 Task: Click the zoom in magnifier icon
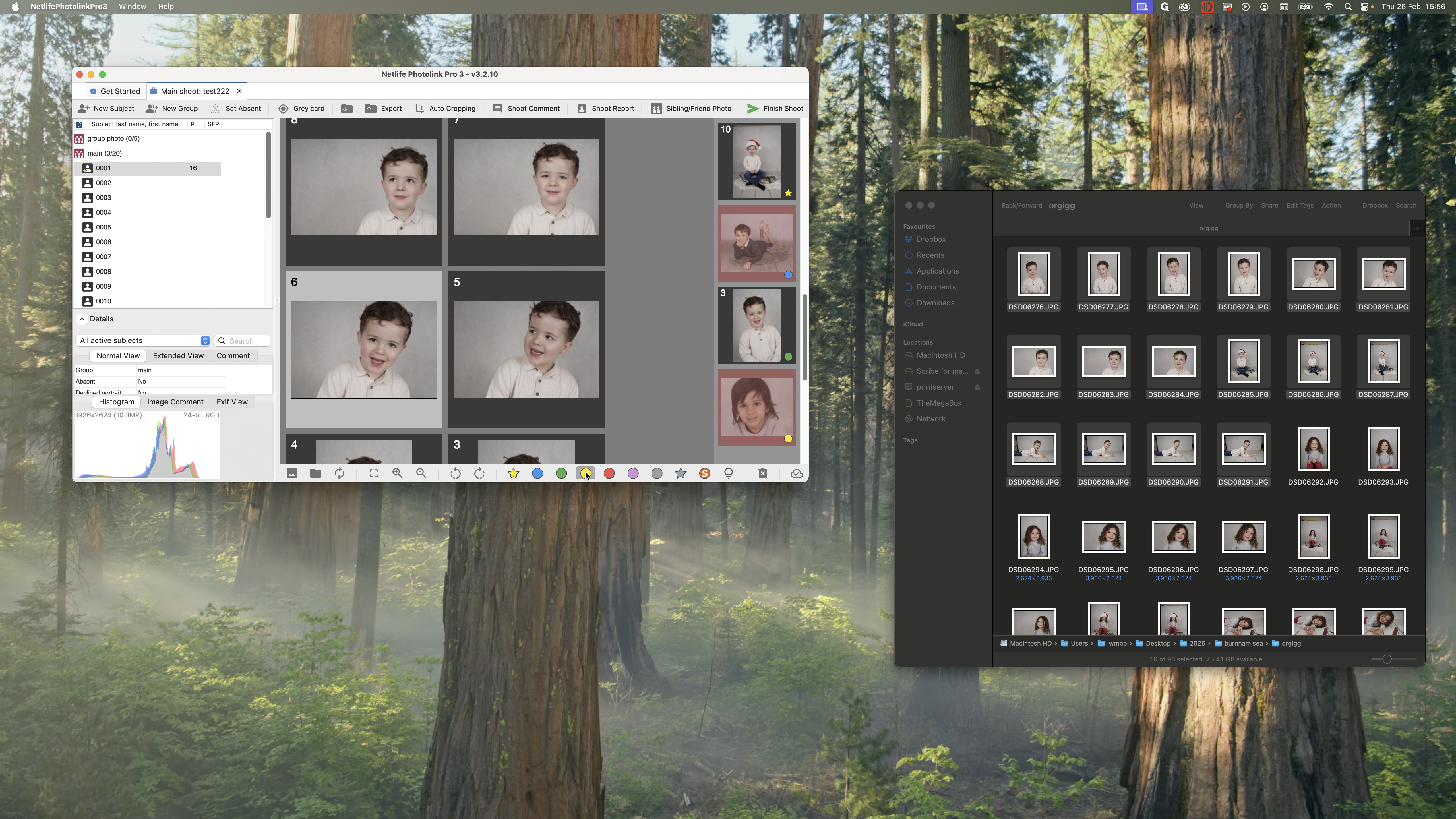pyautogui.click(x=397, y=473)
